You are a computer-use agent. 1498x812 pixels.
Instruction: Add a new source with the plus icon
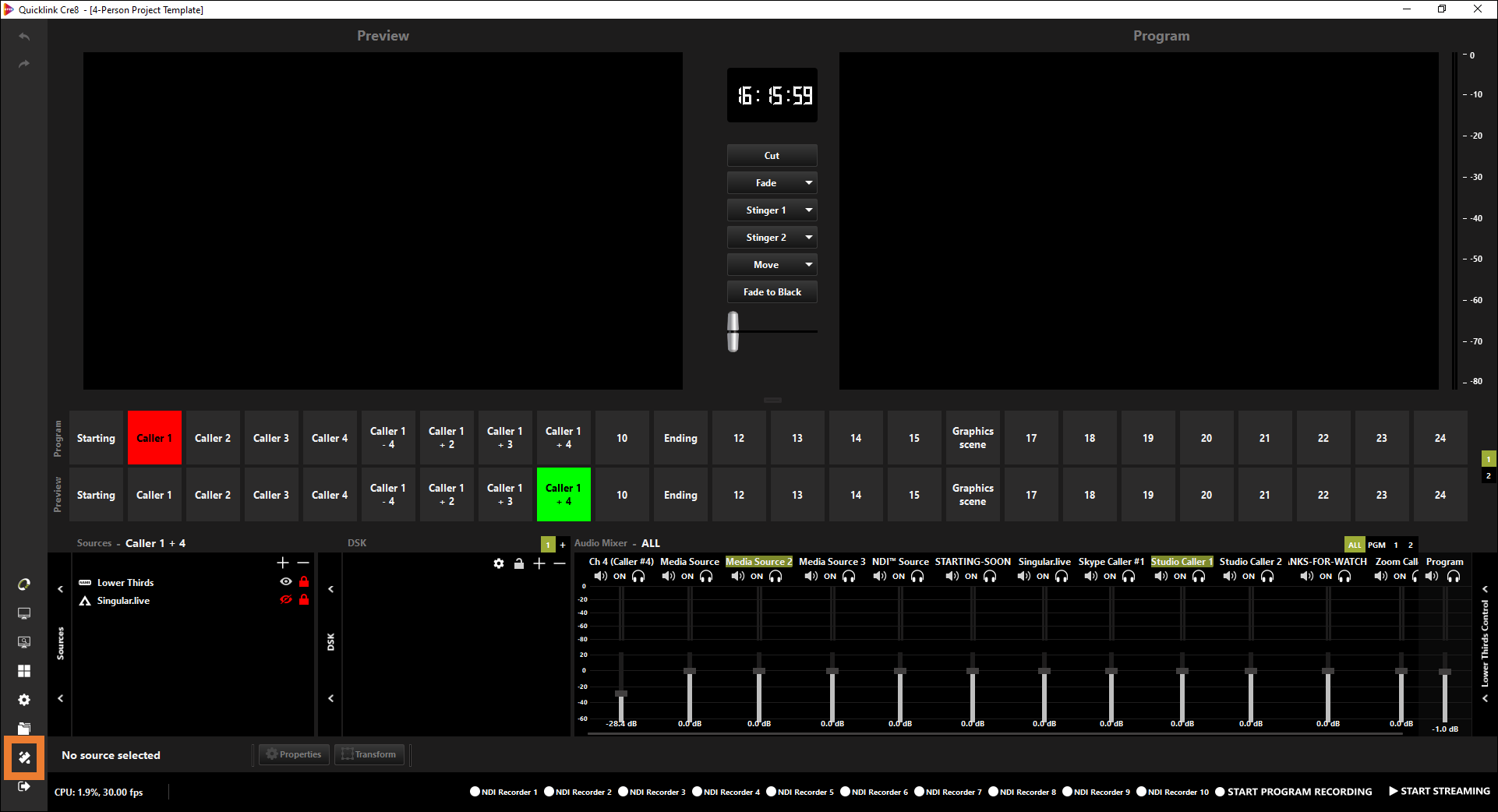pos(283,563)
